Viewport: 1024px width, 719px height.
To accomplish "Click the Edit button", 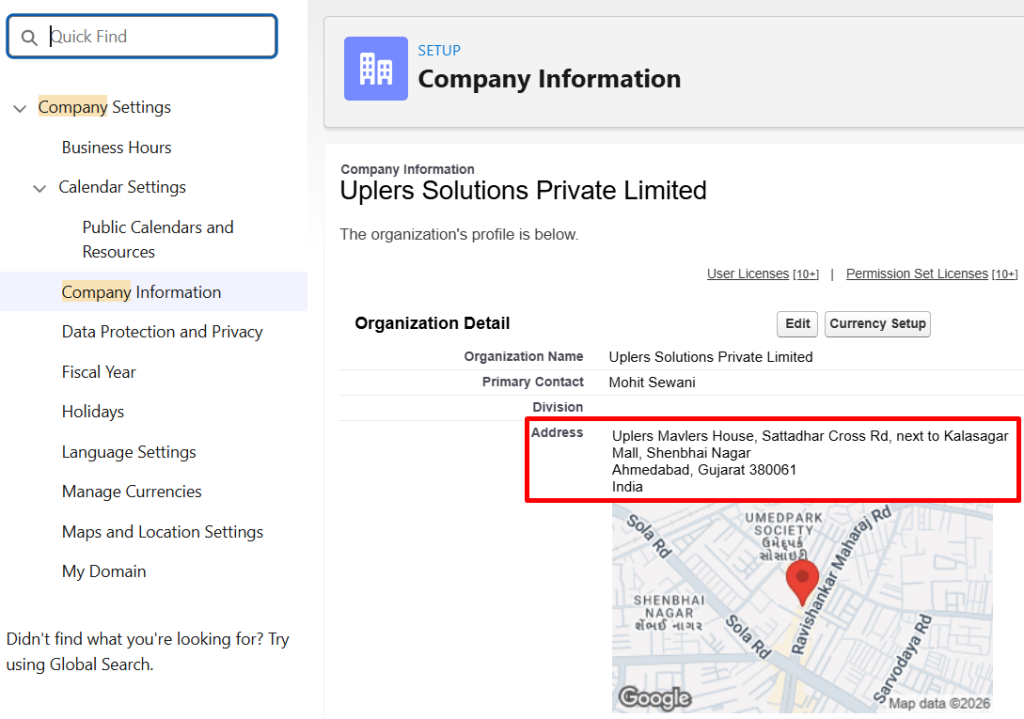I will (x=797, y=324).
